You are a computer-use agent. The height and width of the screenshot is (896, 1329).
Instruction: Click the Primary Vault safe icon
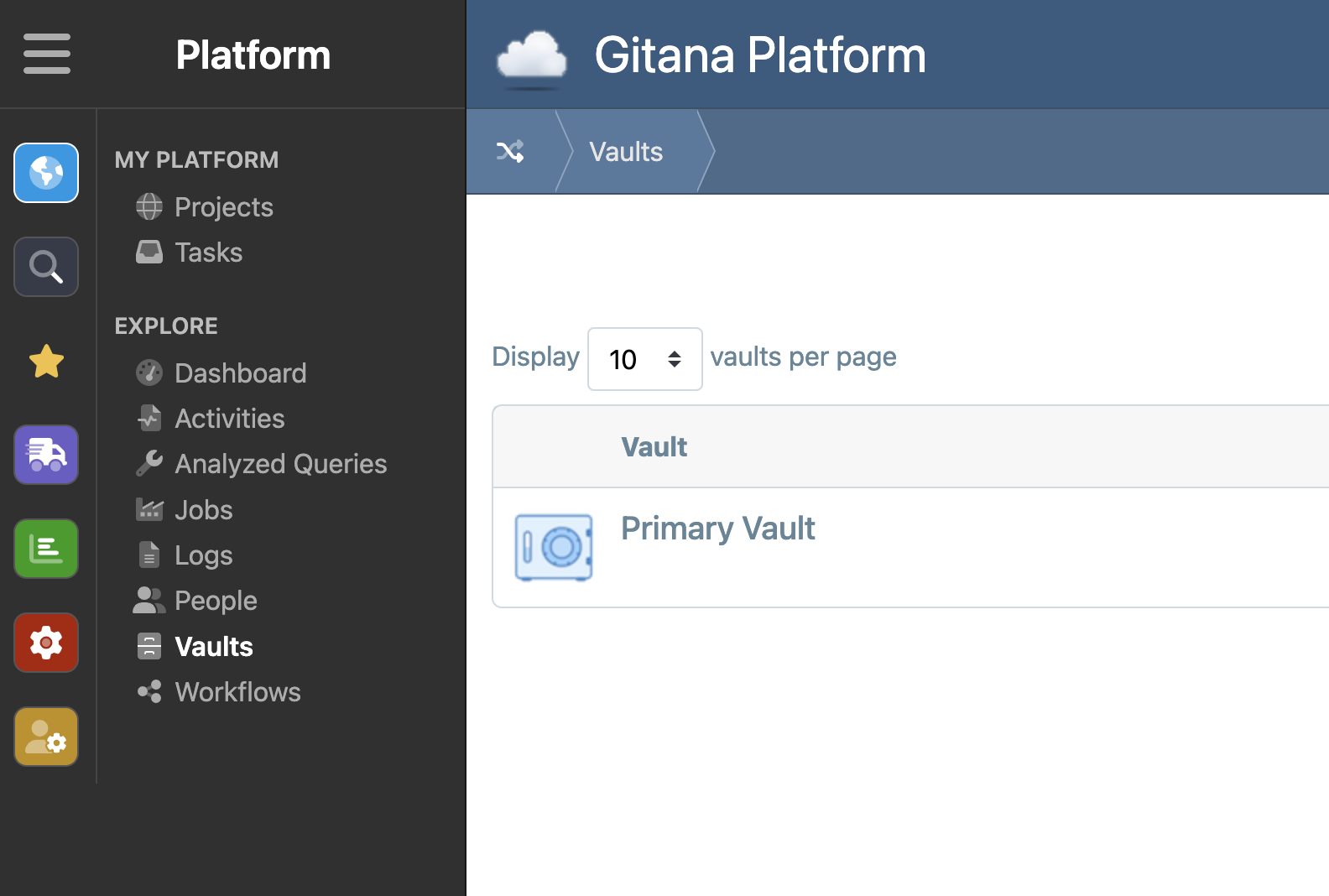pos(554,547)
